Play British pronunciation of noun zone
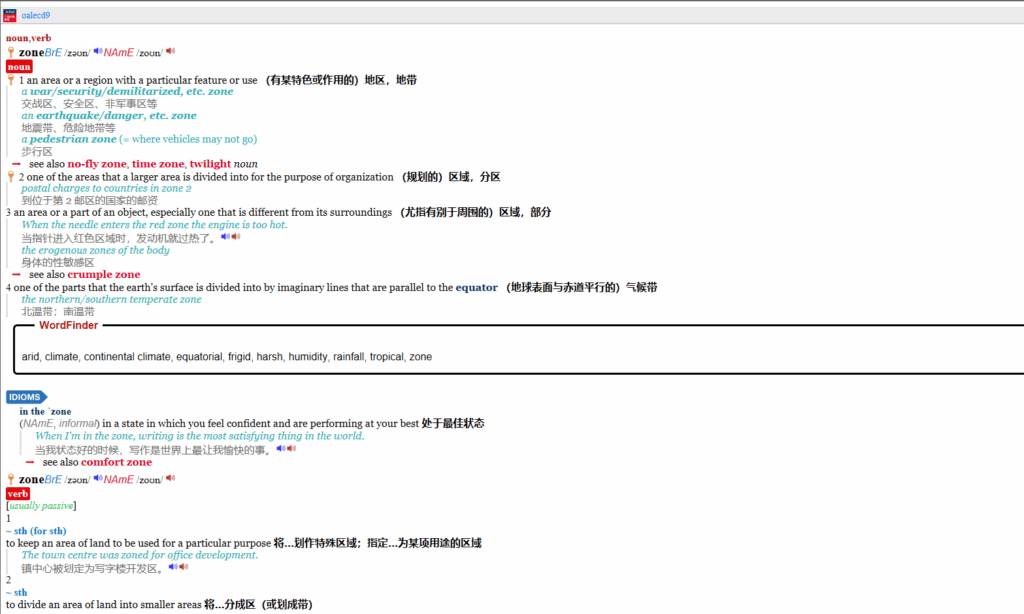Viewport: 1024px width, 614px height. click(98, 52)
